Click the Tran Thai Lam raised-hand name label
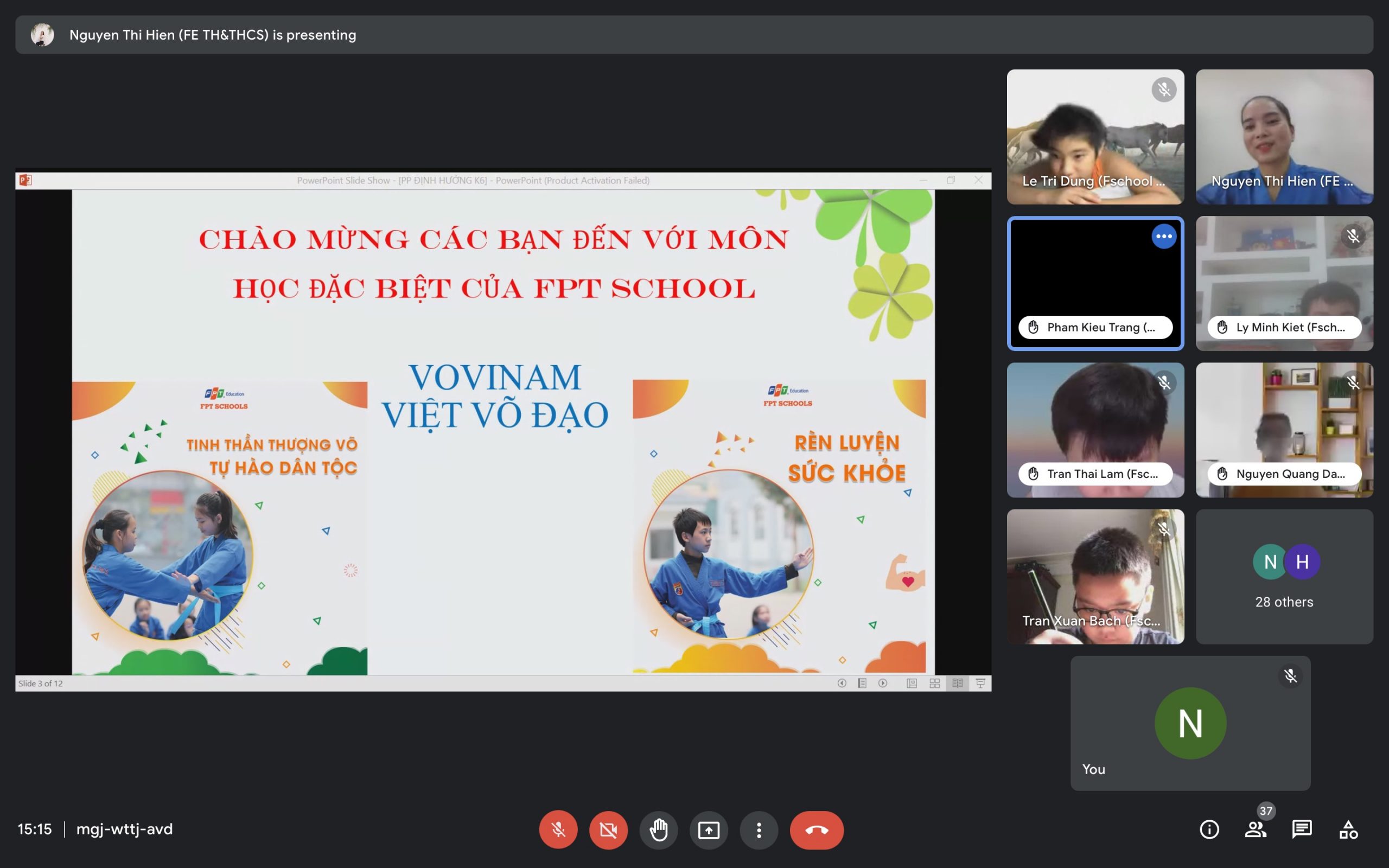This screenshot has height=868, width=1389. pos(1095,474)
